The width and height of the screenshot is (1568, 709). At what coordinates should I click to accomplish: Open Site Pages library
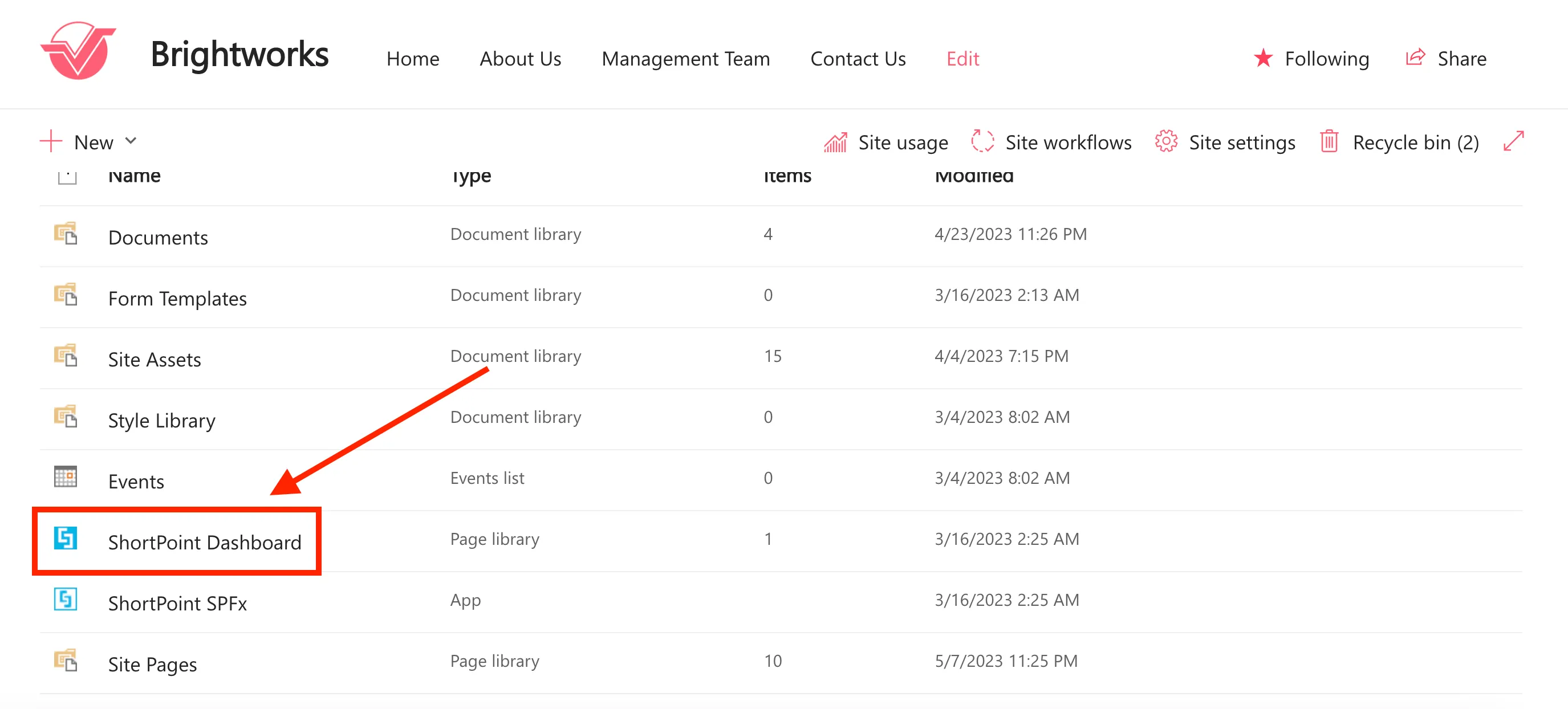pyautogui.click(x=152, y=664)
